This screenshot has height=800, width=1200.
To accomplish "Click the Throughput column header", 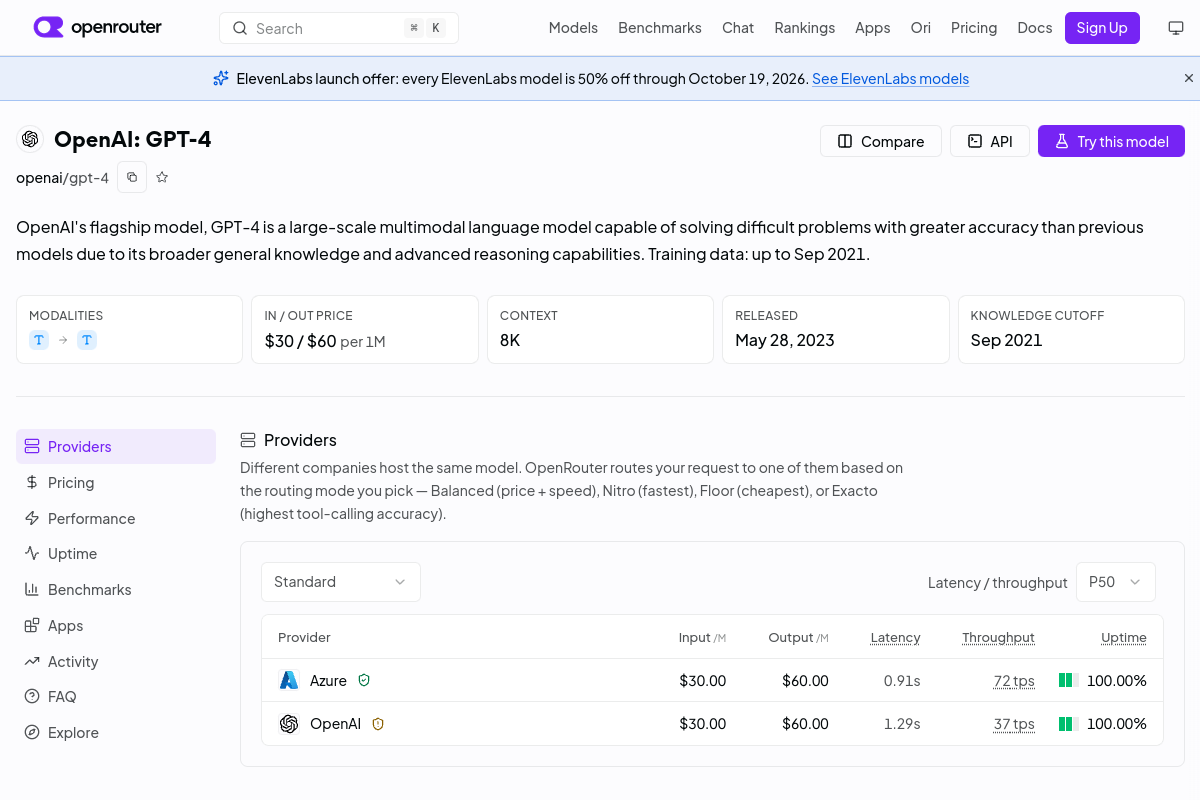I will pyautogui.click(x=998, y=637).
